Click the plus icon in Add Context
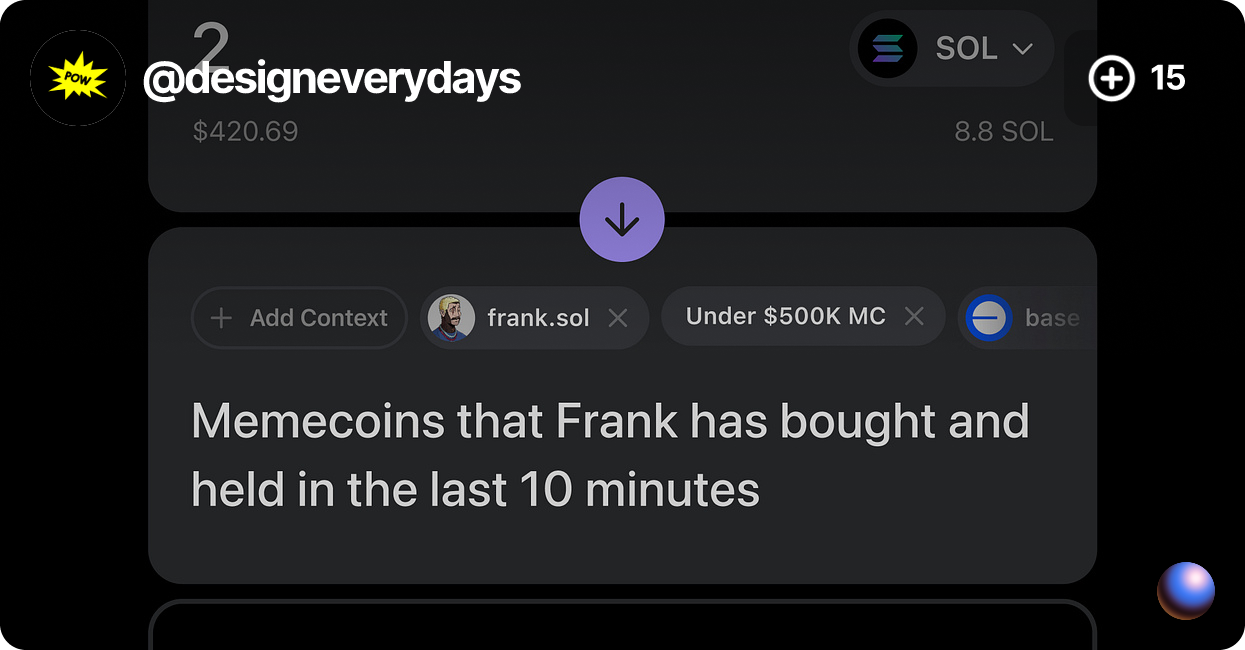Viewport: 1245px width, 650px height. pos(222,318)
